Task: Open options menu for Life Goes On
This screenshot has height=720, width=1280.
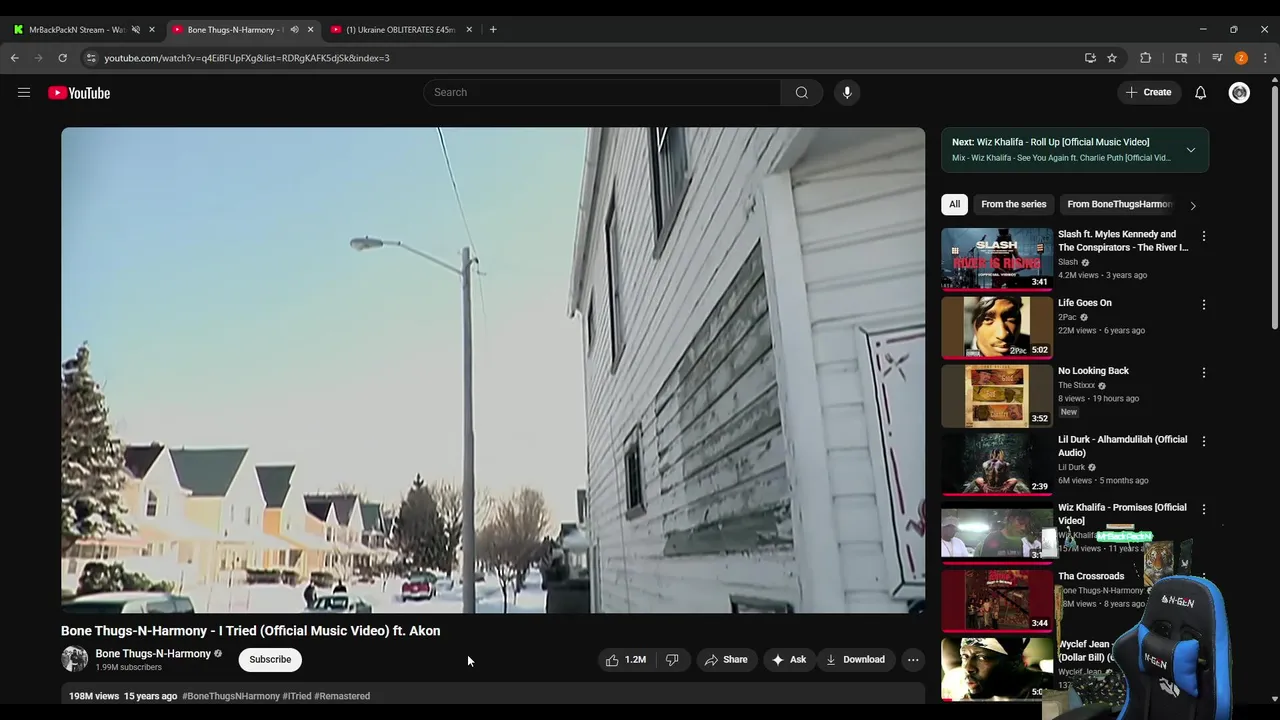Action: (x=1203, y=304)
